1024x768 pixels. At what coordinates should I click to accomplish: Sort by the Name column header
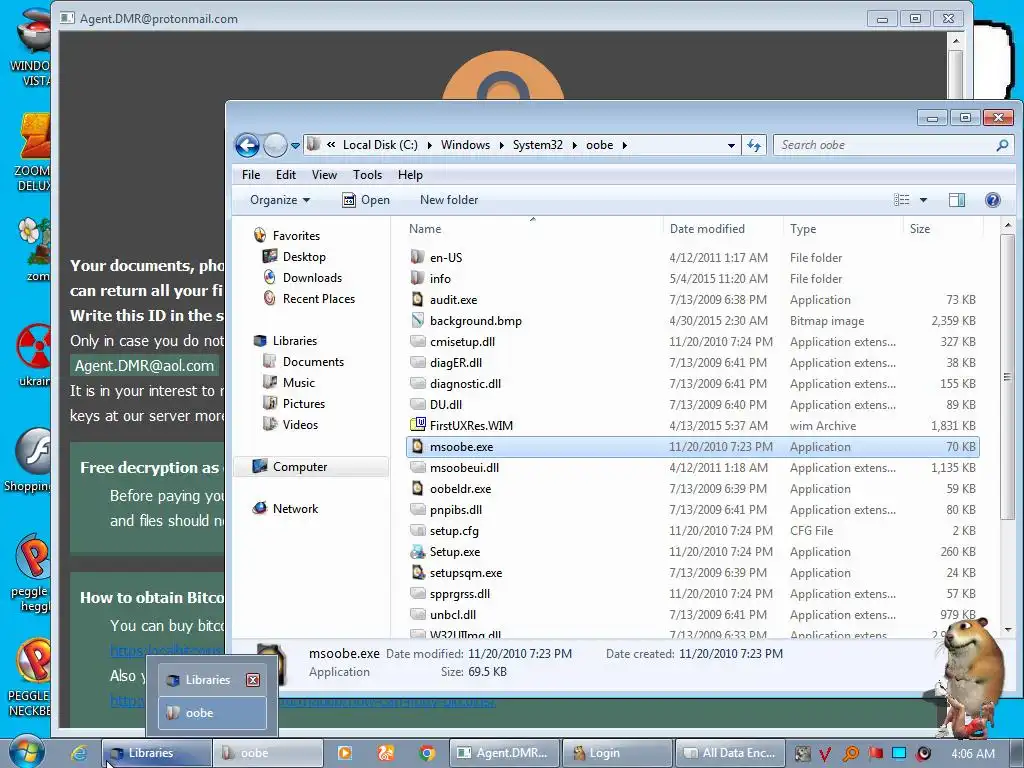532,229
